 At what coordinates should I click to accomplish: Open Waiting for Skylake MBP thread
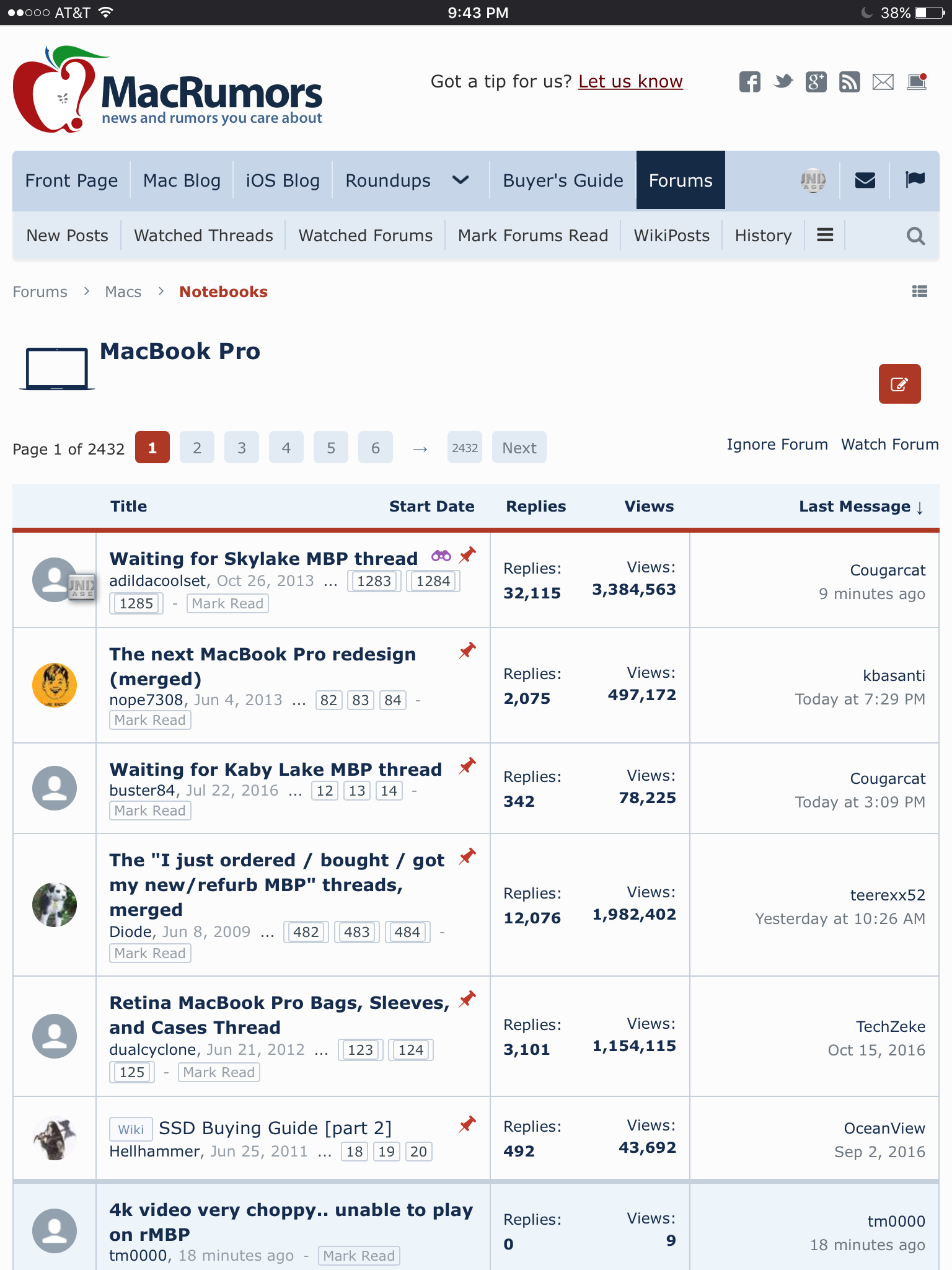click(263, 559)
